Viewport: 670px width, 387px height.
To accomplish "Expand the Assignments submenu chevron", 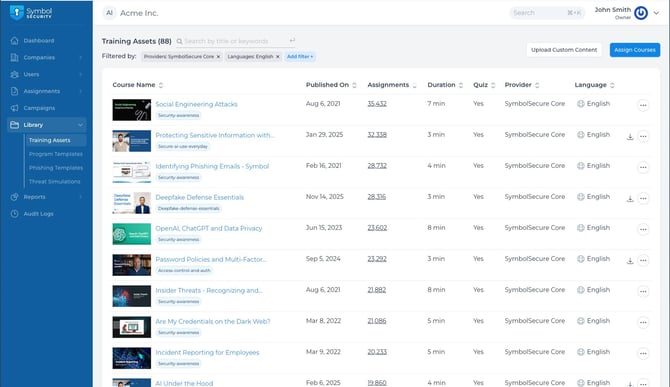I will tap(80, 91).
